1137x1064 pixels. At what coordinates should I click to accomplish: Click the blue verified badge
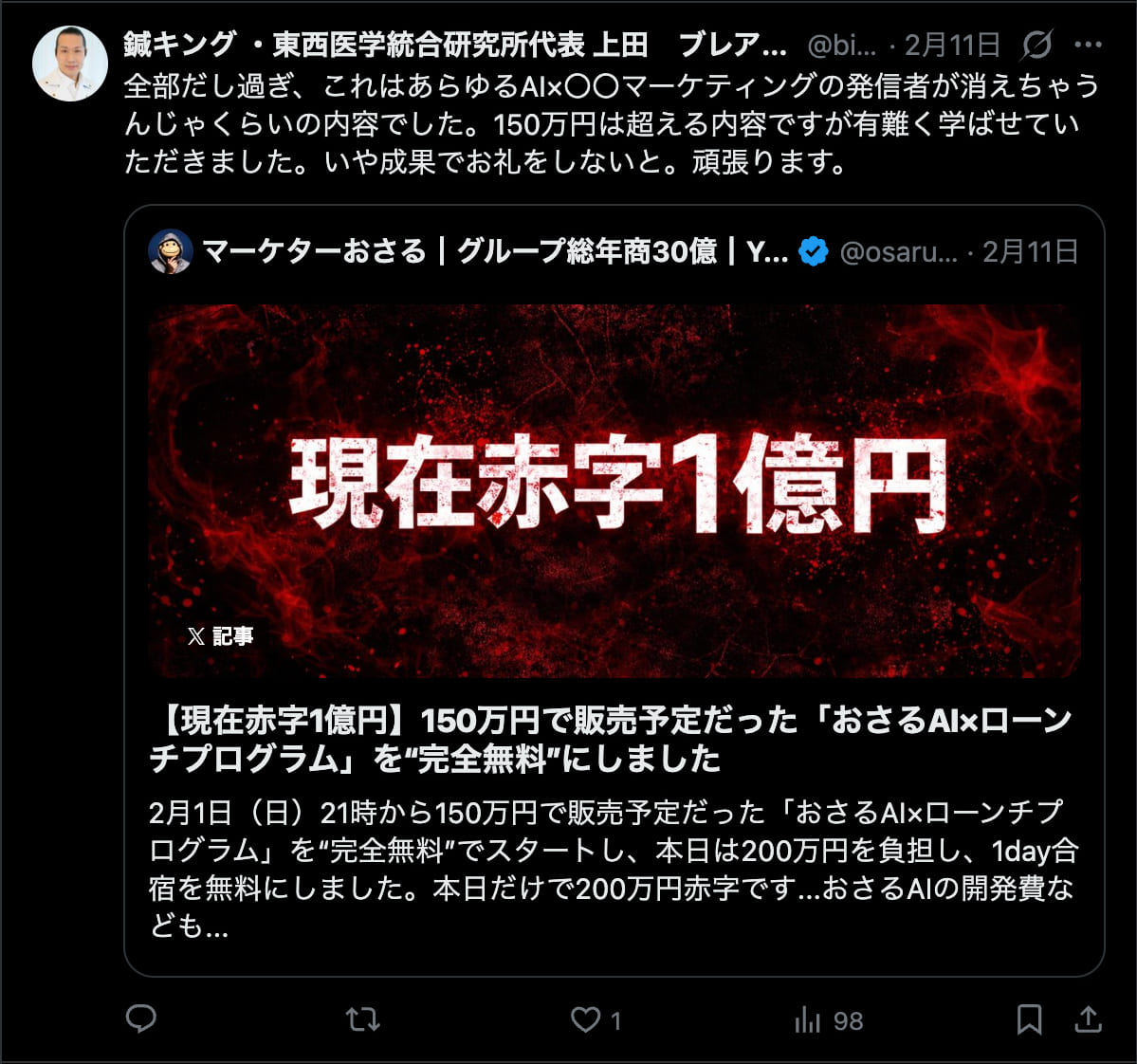(x=813, y=251)
